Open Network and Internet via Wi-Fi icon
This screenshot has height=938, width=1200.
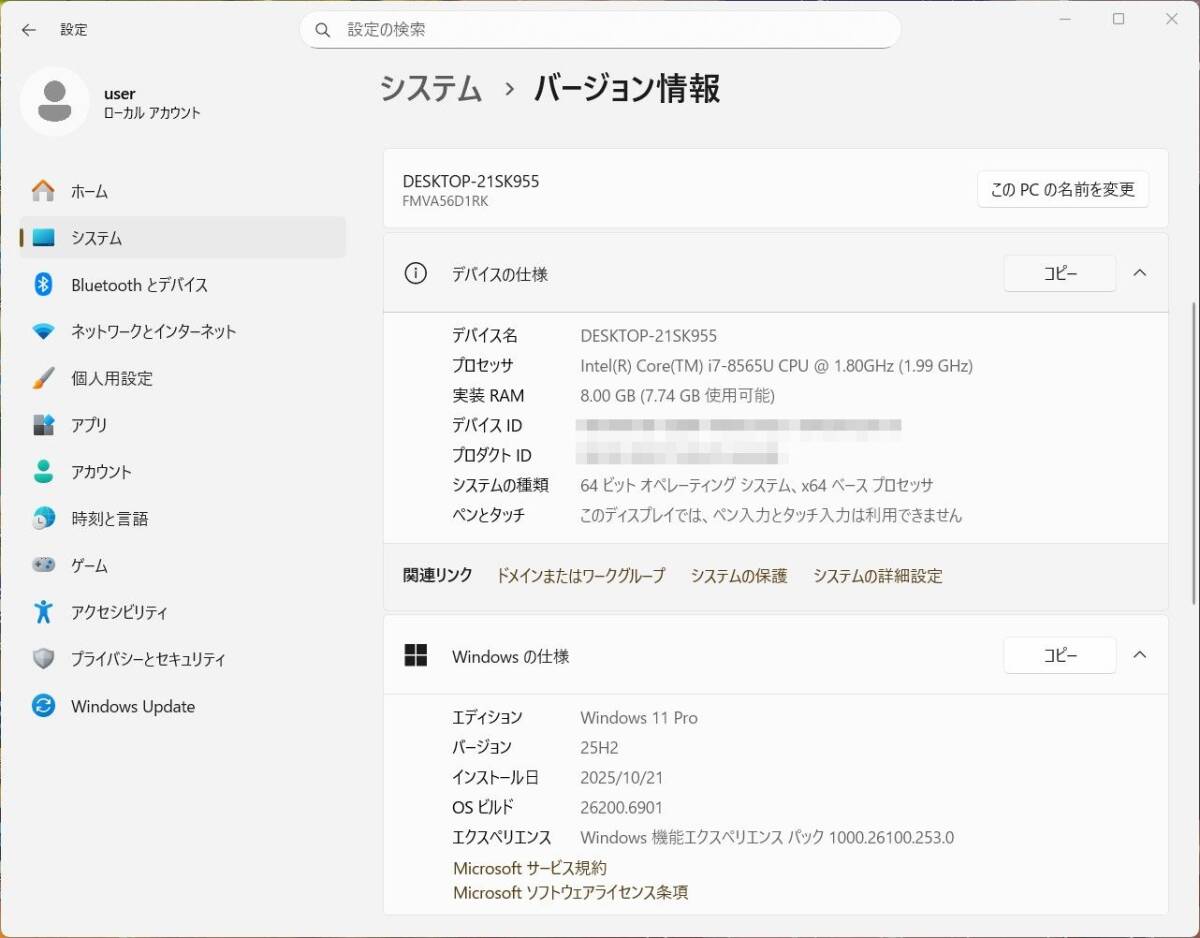tap(43, 332)
